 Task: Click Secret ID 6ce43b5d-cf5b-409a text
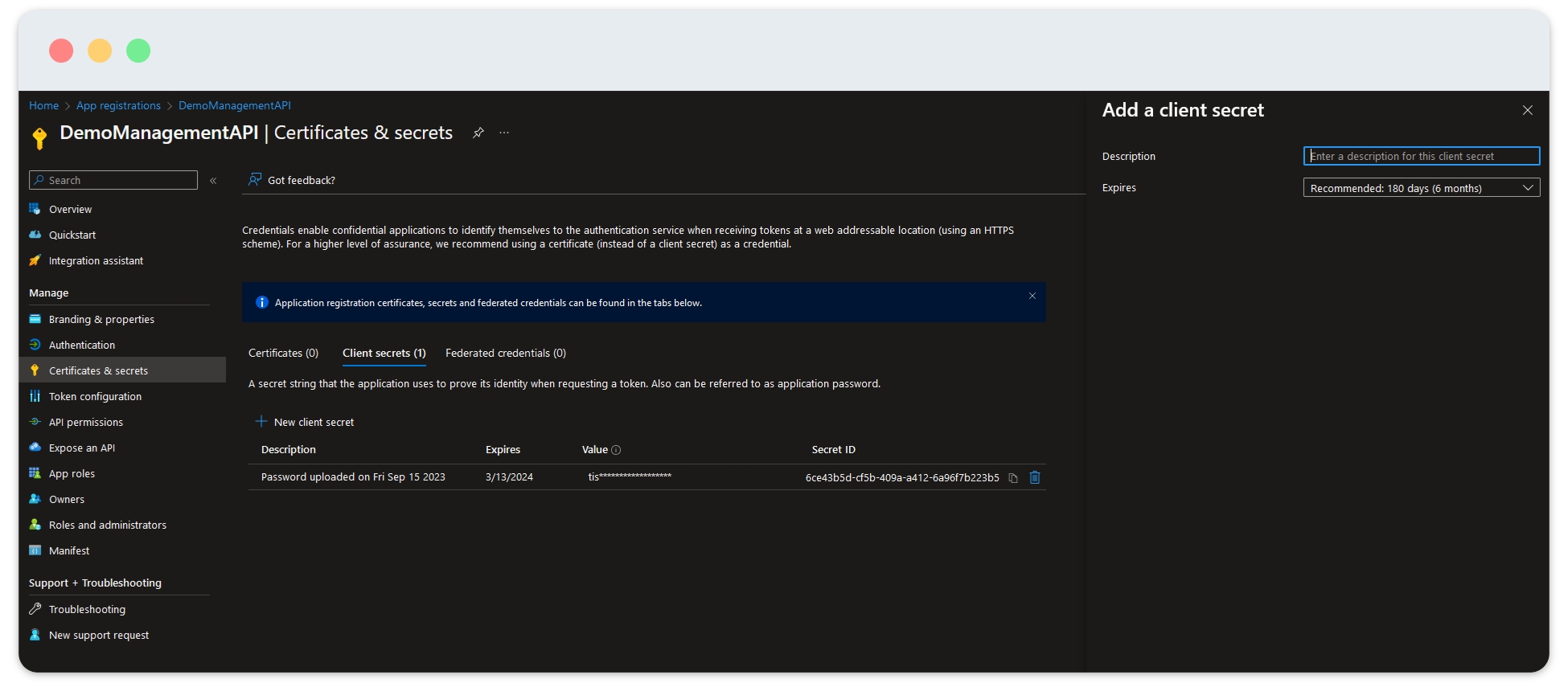(902, 477)
